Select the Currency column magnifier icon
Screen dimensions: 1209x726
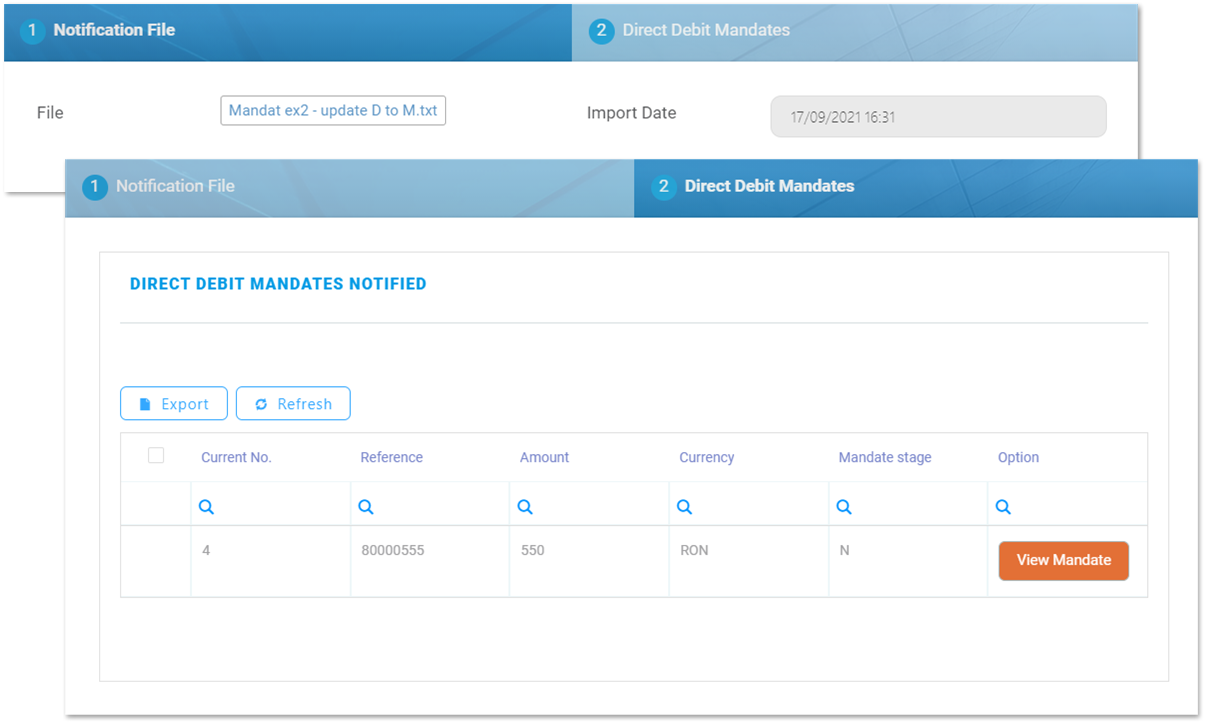(684, 507)
